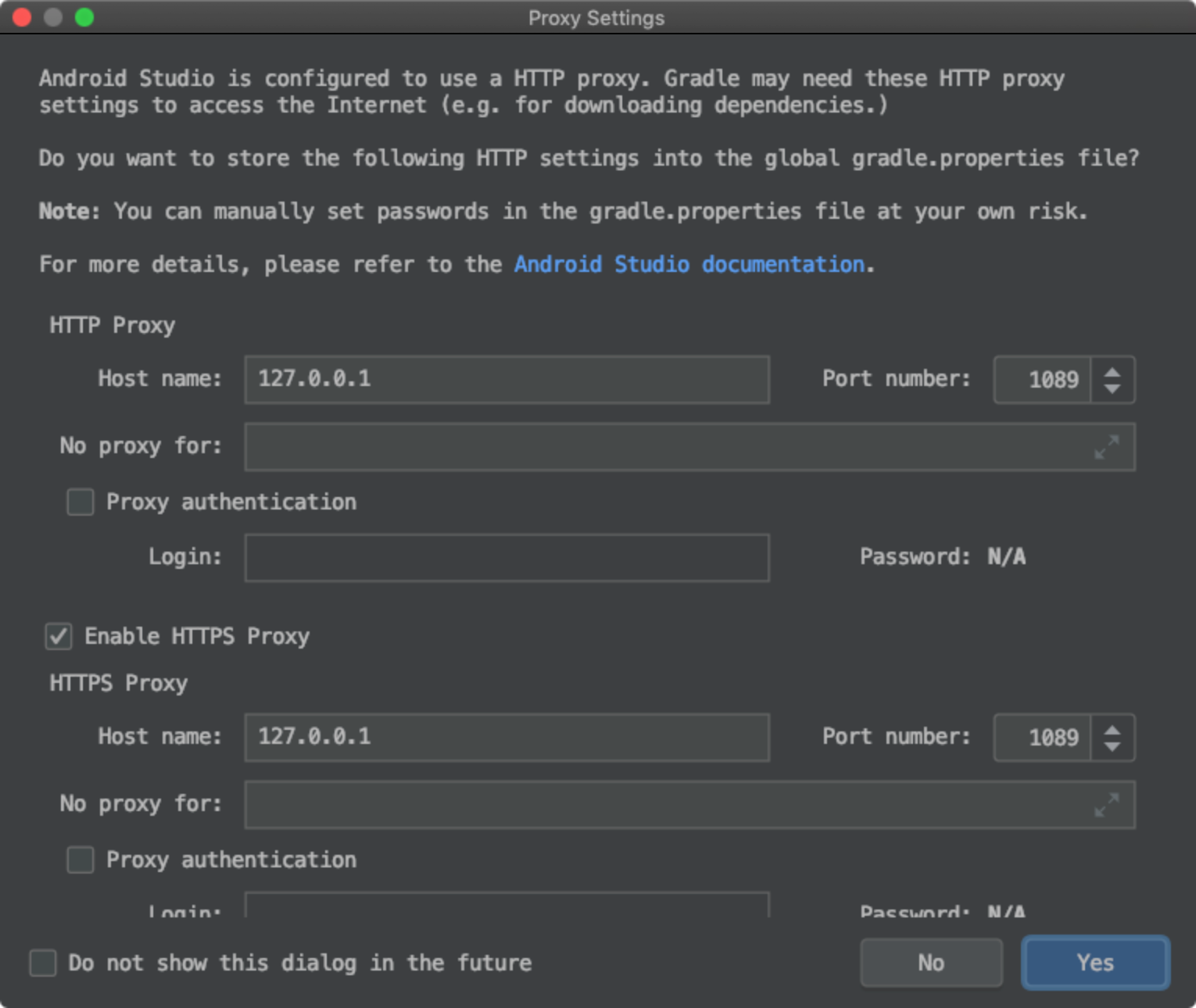Decline storing proxy settings with No

coord(931,963)
